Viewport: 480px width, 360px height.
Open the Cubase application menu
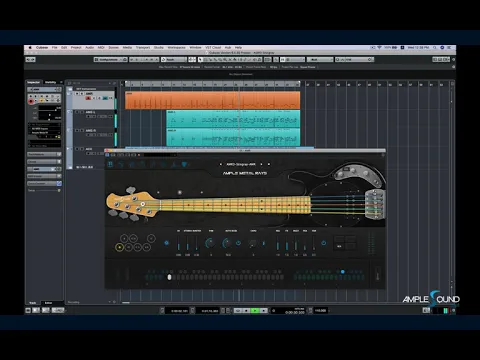(x=42, y=48)
